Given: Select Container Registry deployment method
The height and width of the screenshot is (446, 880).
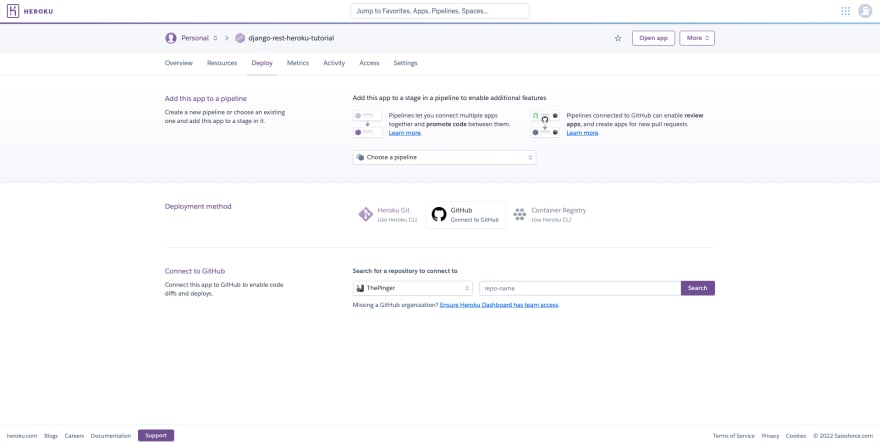Looking at the screenshot, I should [550, 214].
